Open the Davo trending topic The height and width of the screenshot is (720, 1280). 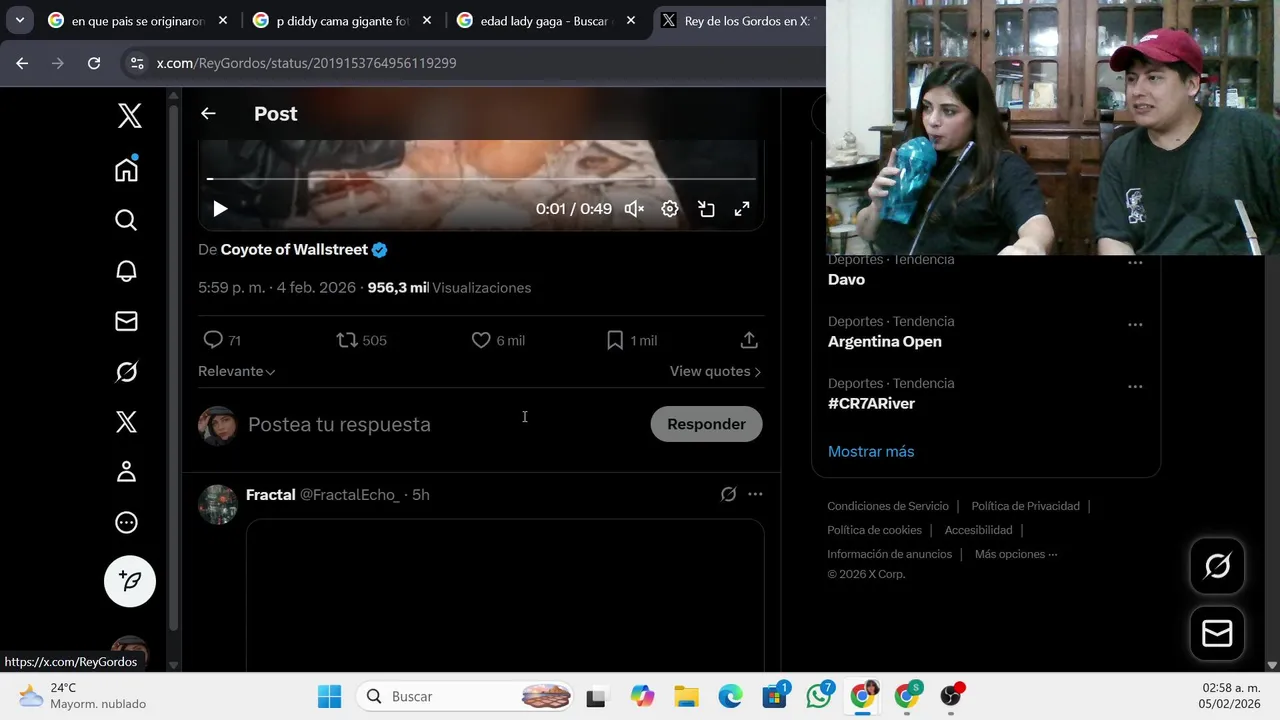point(846,280)
